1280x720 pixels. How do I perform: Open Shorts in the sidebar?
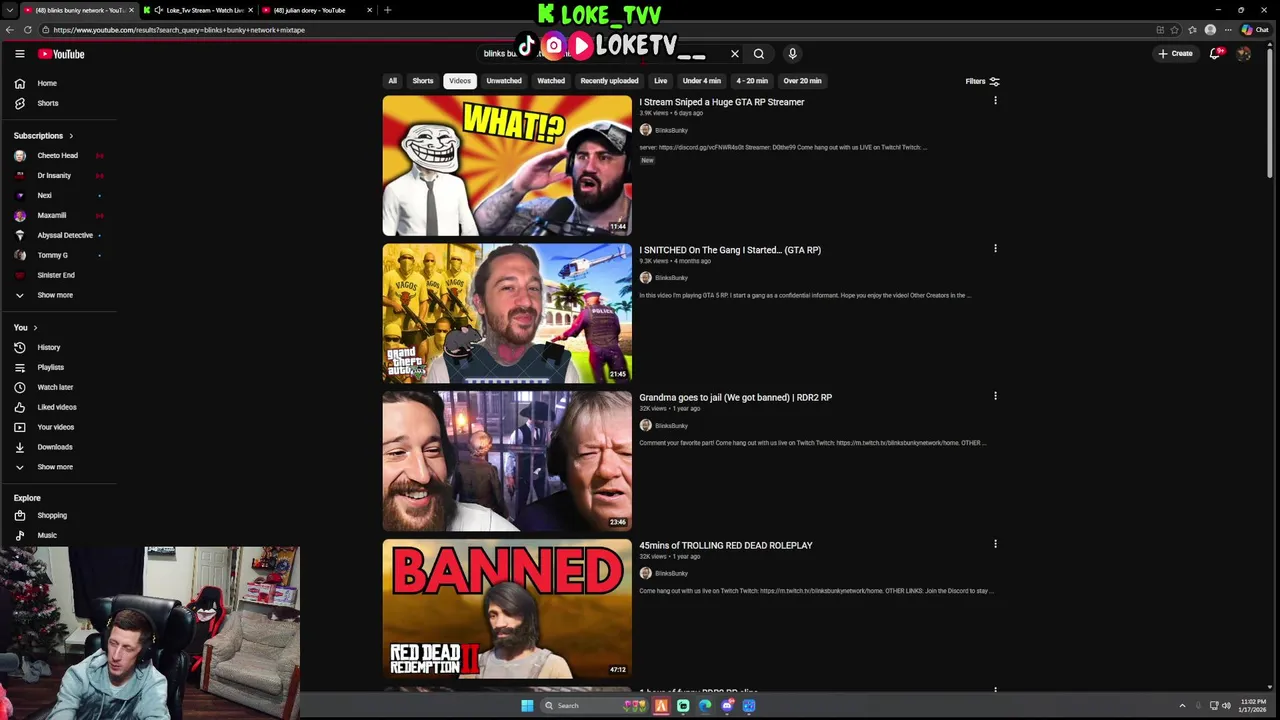point(59,103)
